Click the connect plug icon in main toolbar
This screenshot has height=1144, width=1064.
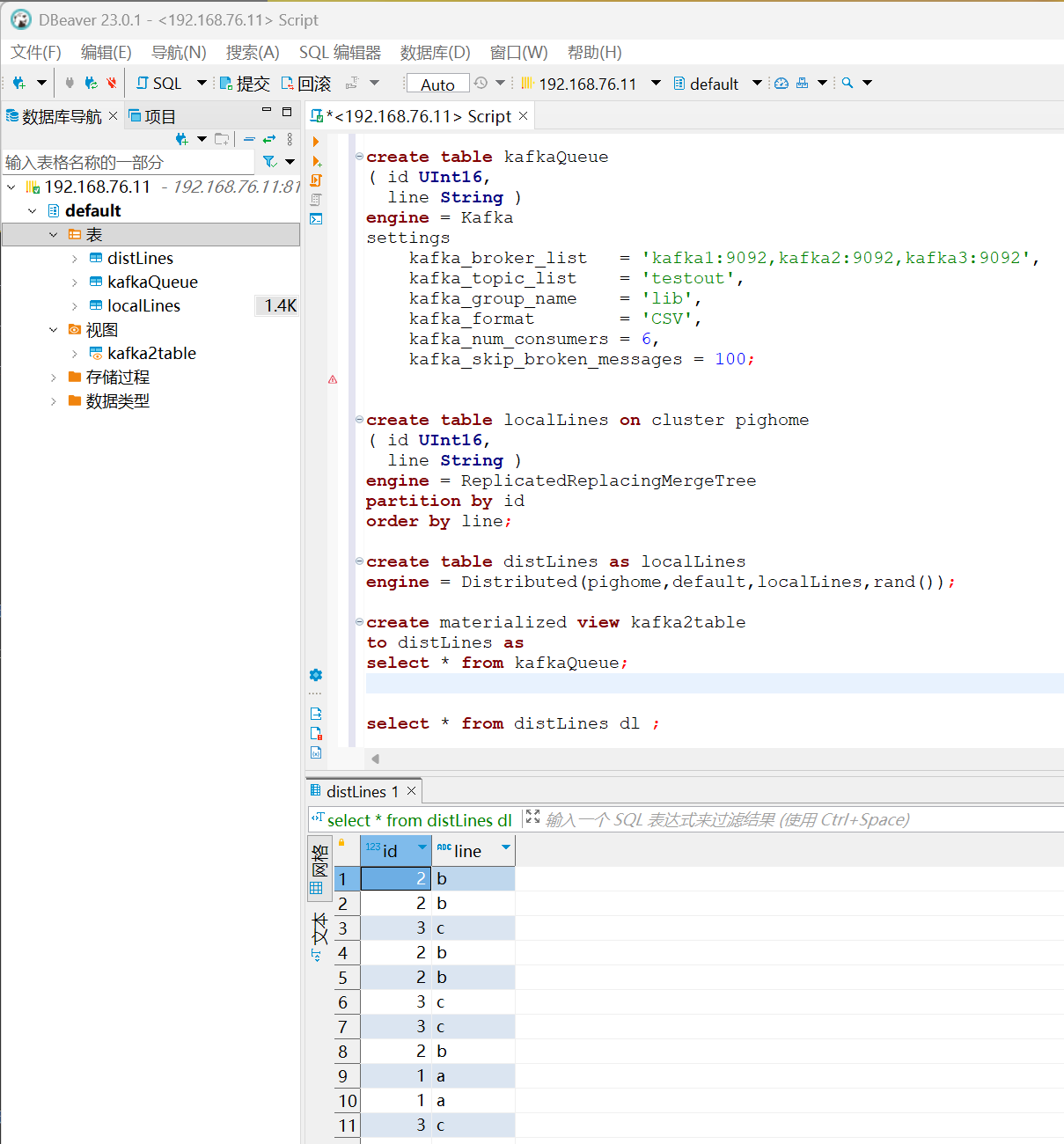point(70,83)
